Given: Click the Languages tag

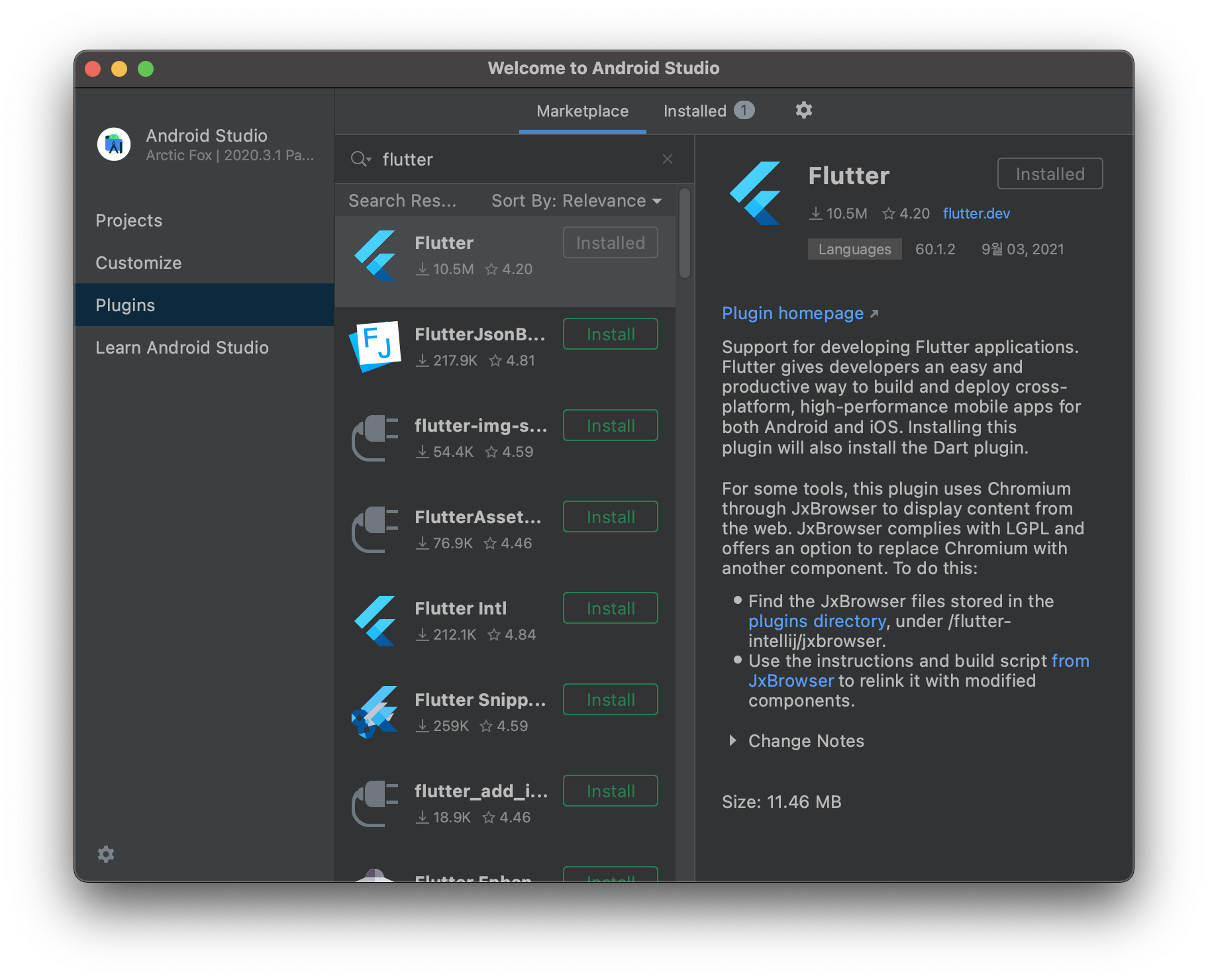Looking at the screenshot, I should [854, 249].
